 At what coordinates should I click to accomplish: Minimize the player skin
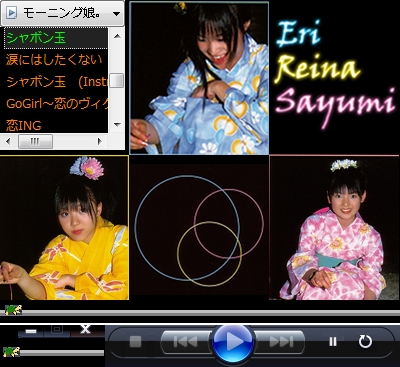31,331
